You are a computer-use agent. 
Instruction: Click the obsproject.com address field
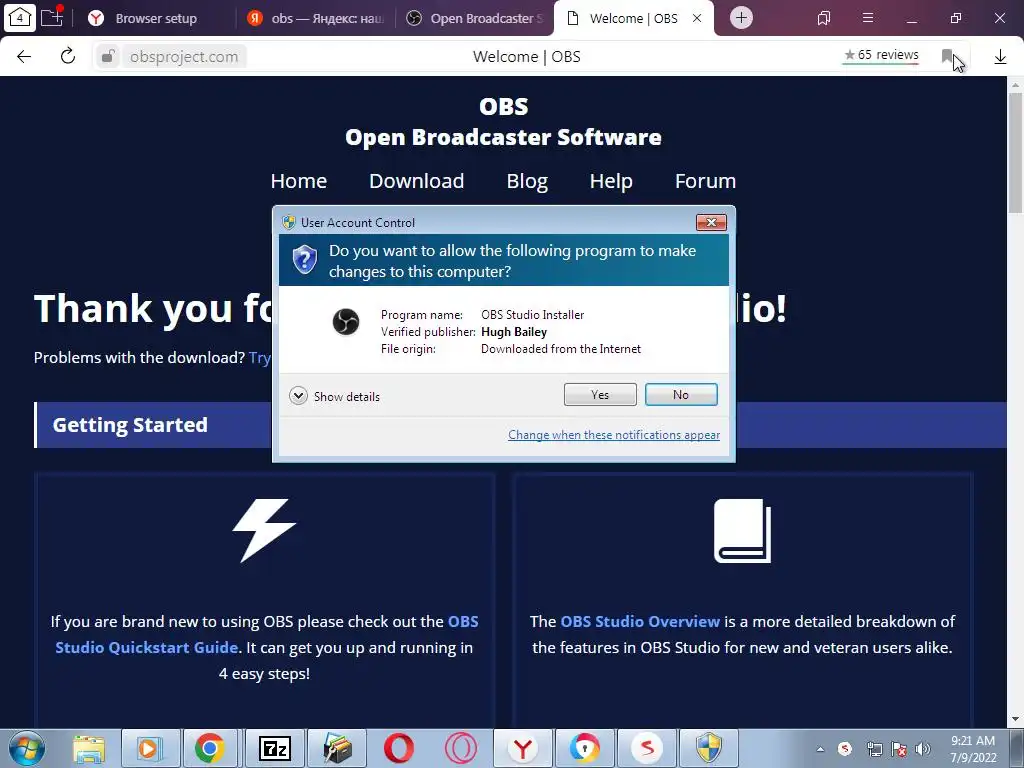point(184,57)
